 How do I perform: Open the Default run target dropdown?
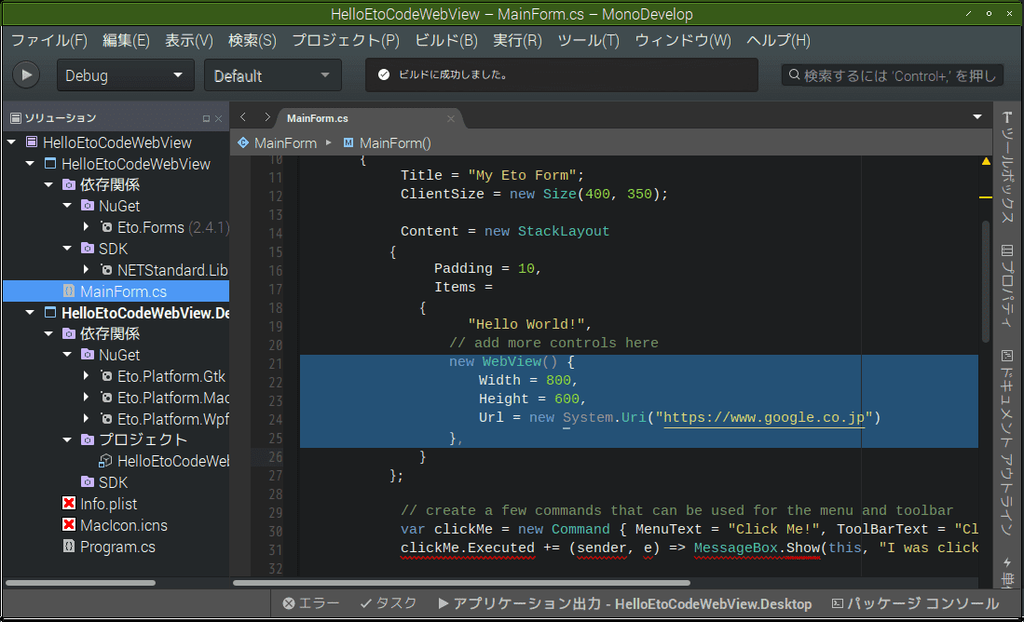272,74
